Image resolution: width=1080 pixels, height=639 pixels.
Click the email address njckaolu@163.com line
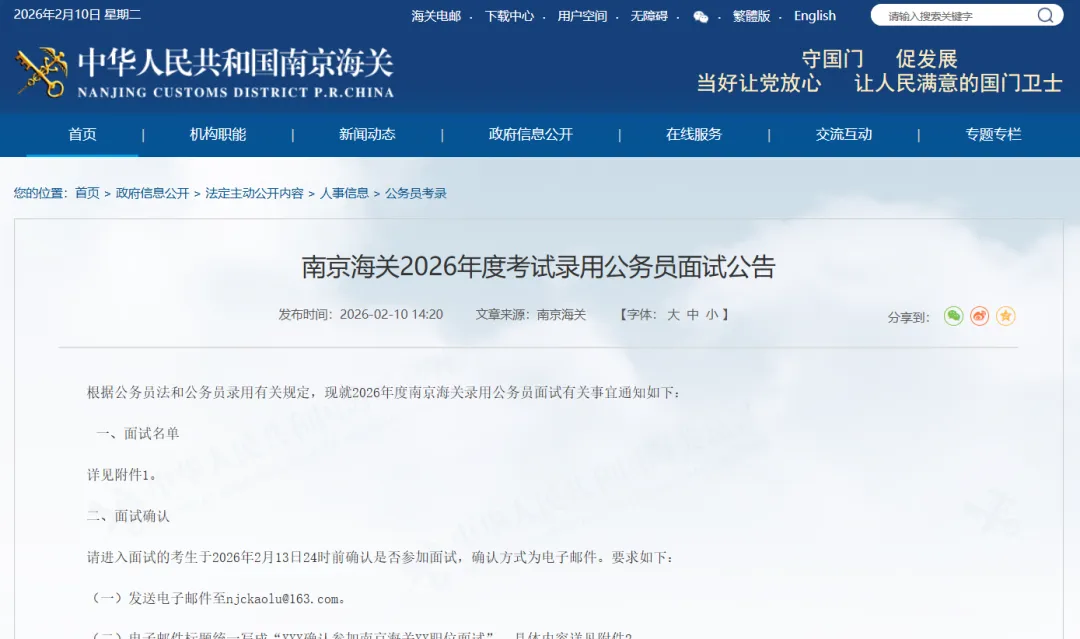click(219, 598)
